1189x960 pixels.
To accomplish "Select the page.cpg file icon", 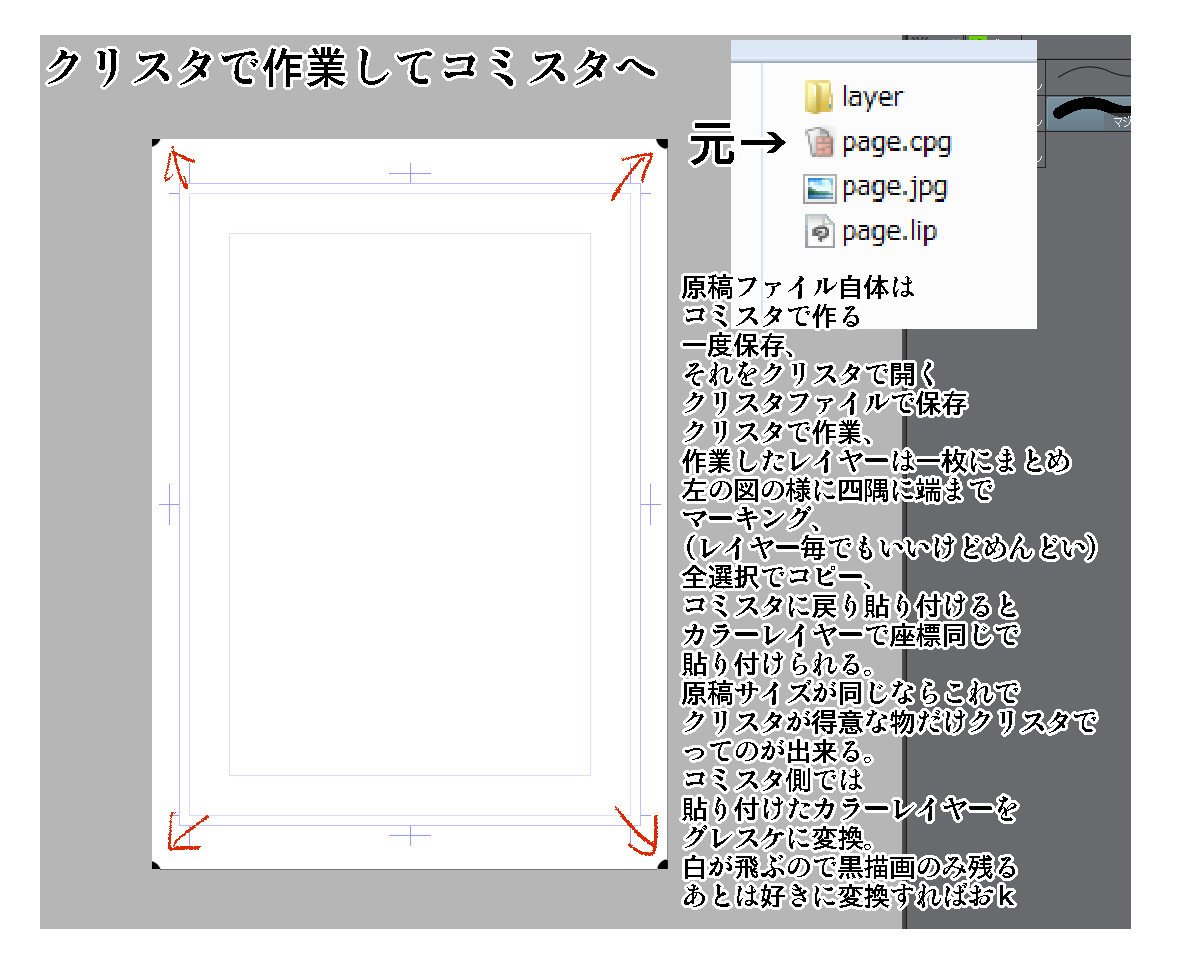I will [819, 142].
